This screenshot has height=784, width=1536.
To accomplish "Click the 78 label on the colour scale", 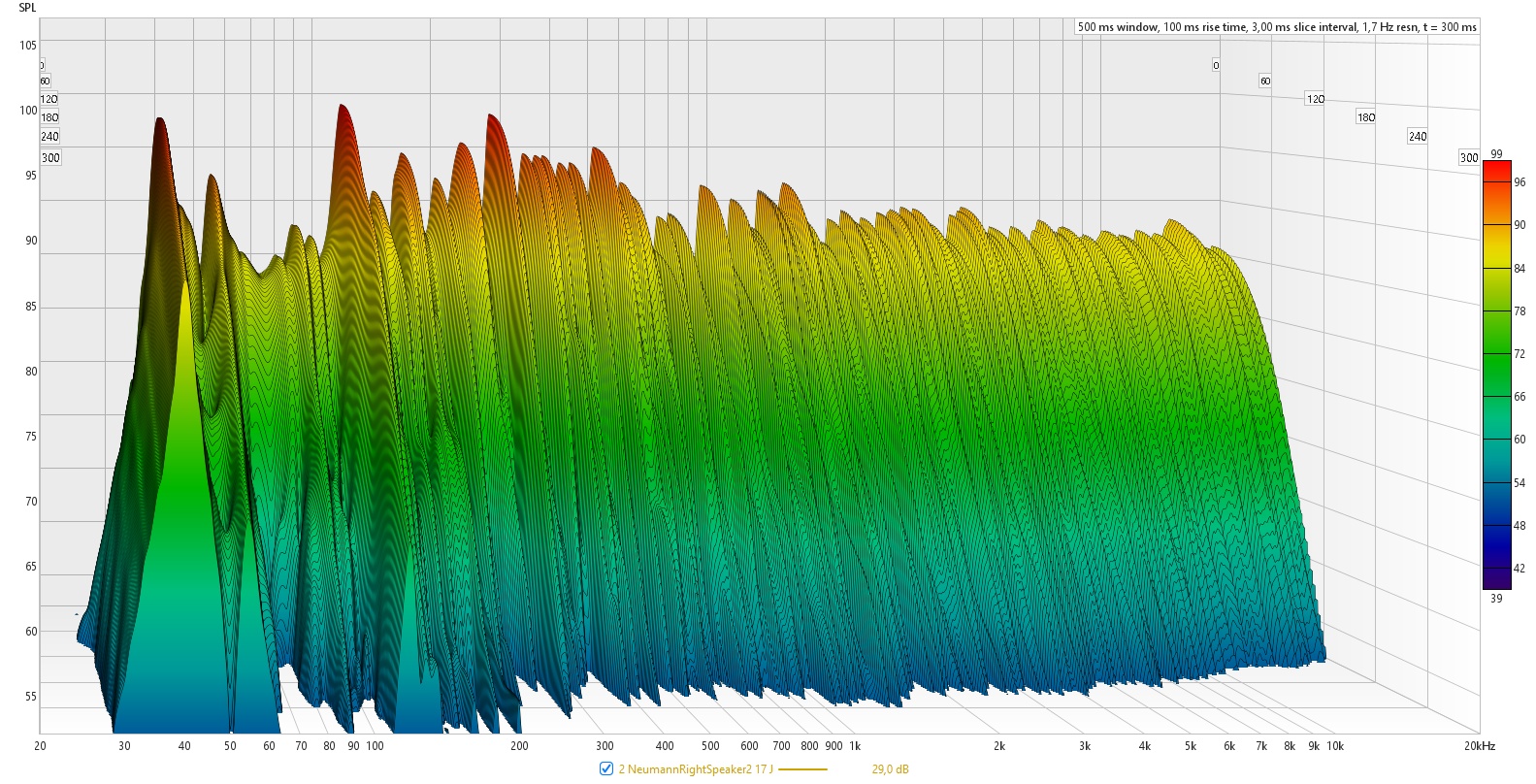I will point(1520,311).
